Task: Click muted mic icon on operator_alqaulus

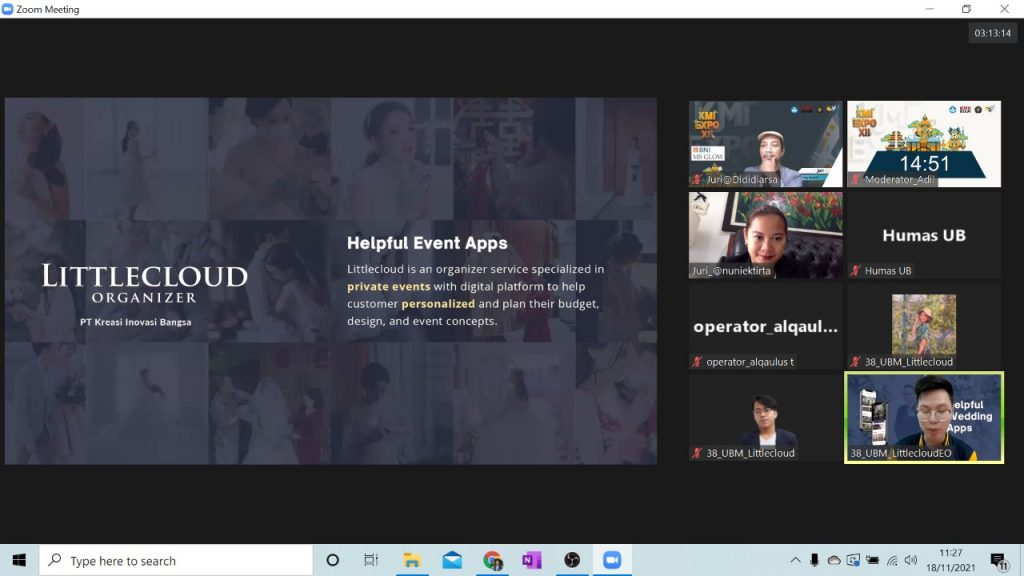Action: pyautogui.click(x=697, y=362)
